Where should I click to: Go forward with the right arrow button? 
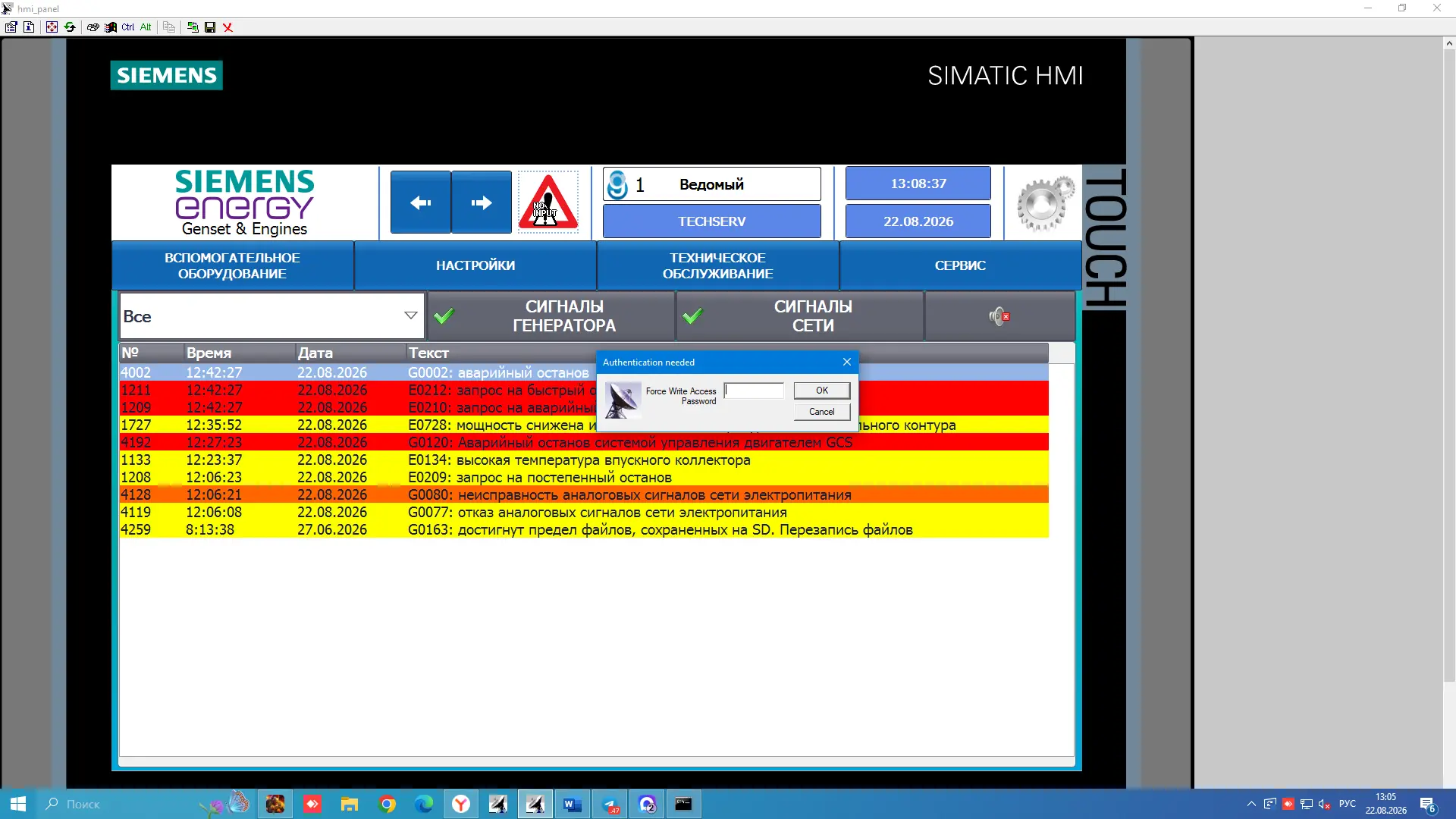[x=482, y=202]
